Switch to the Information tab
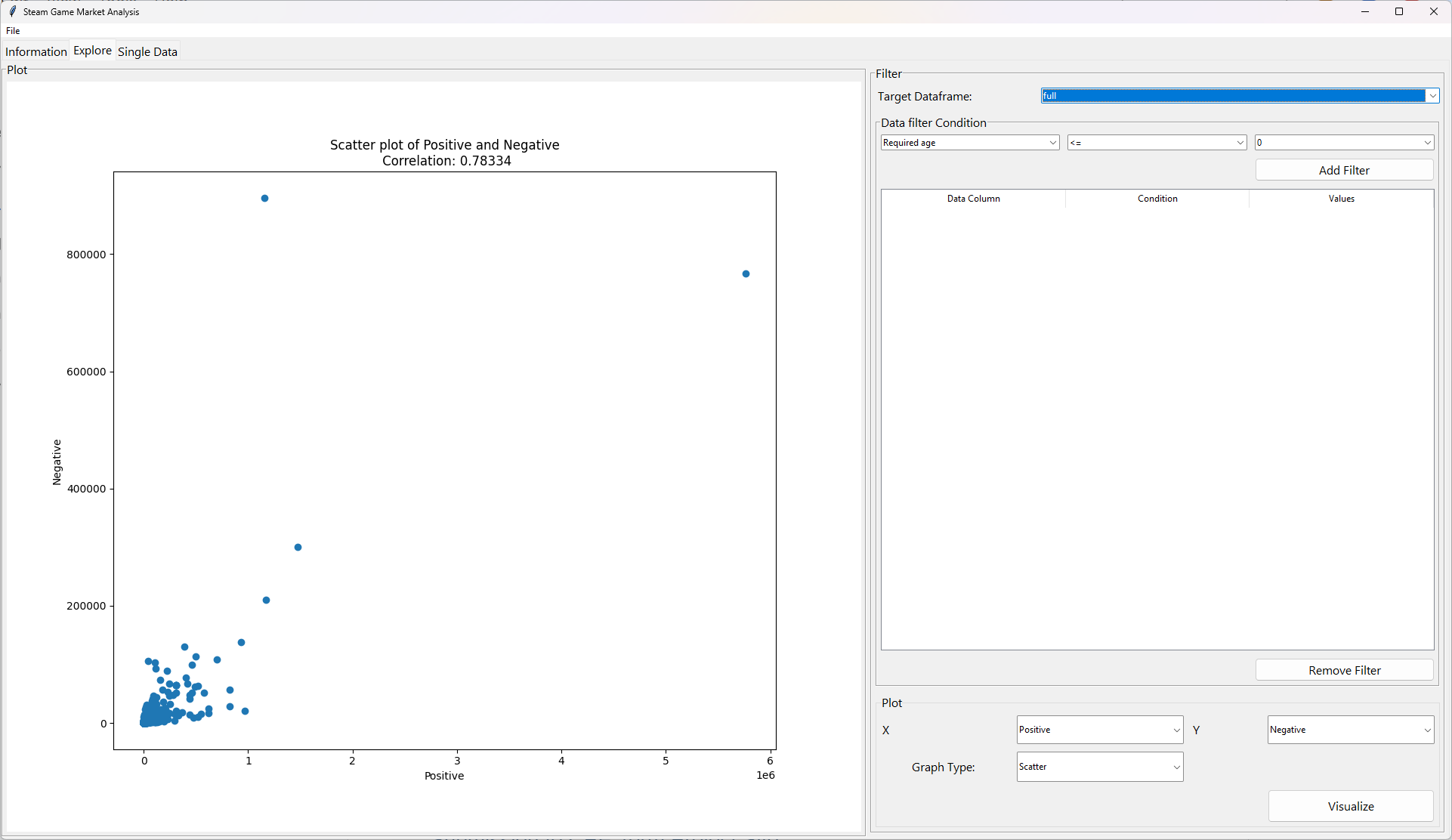The width and height of the screenshot is (1452, 840). 36,51
